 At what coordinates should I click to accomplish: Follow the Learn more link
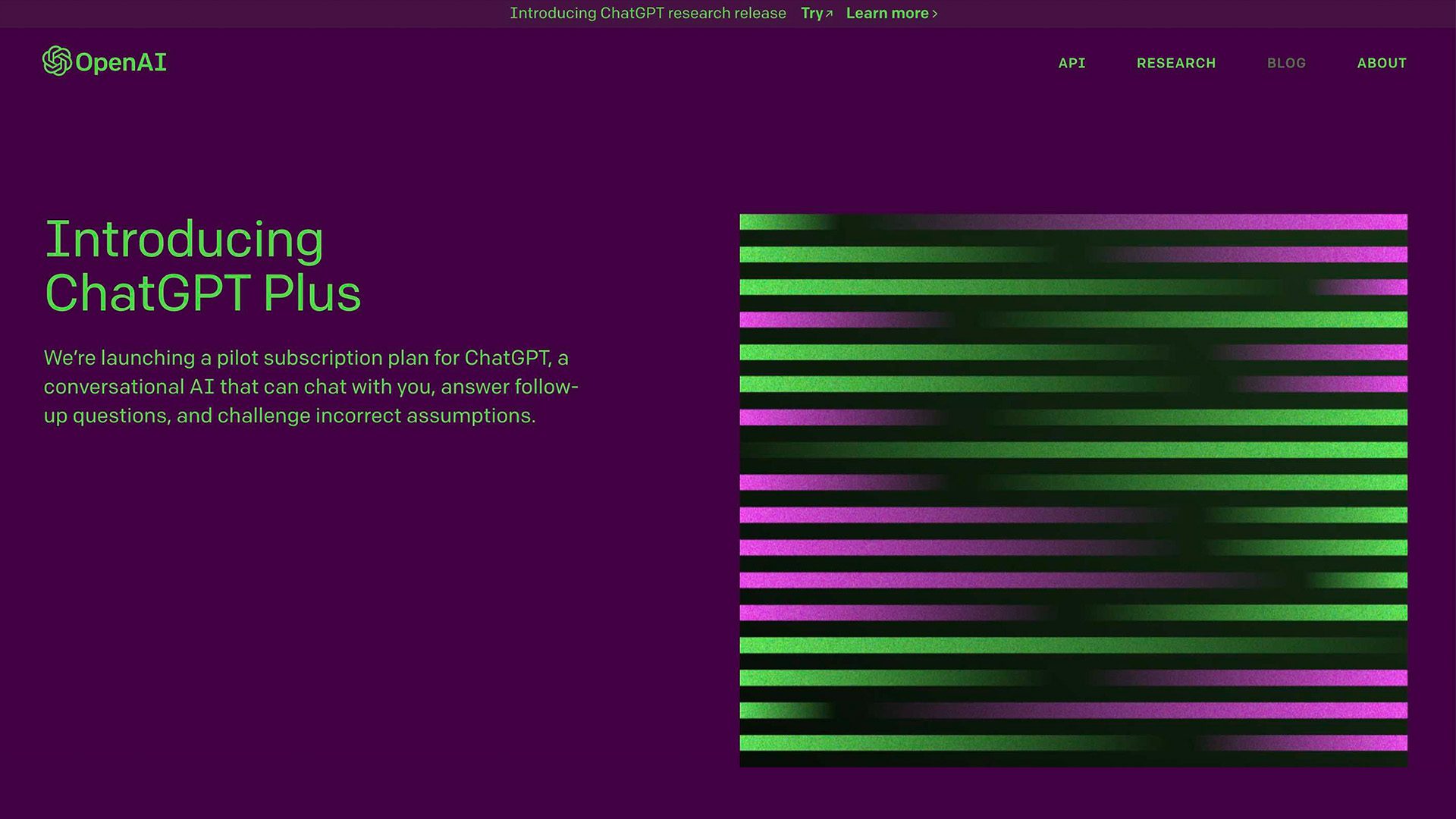coord(892,14)
